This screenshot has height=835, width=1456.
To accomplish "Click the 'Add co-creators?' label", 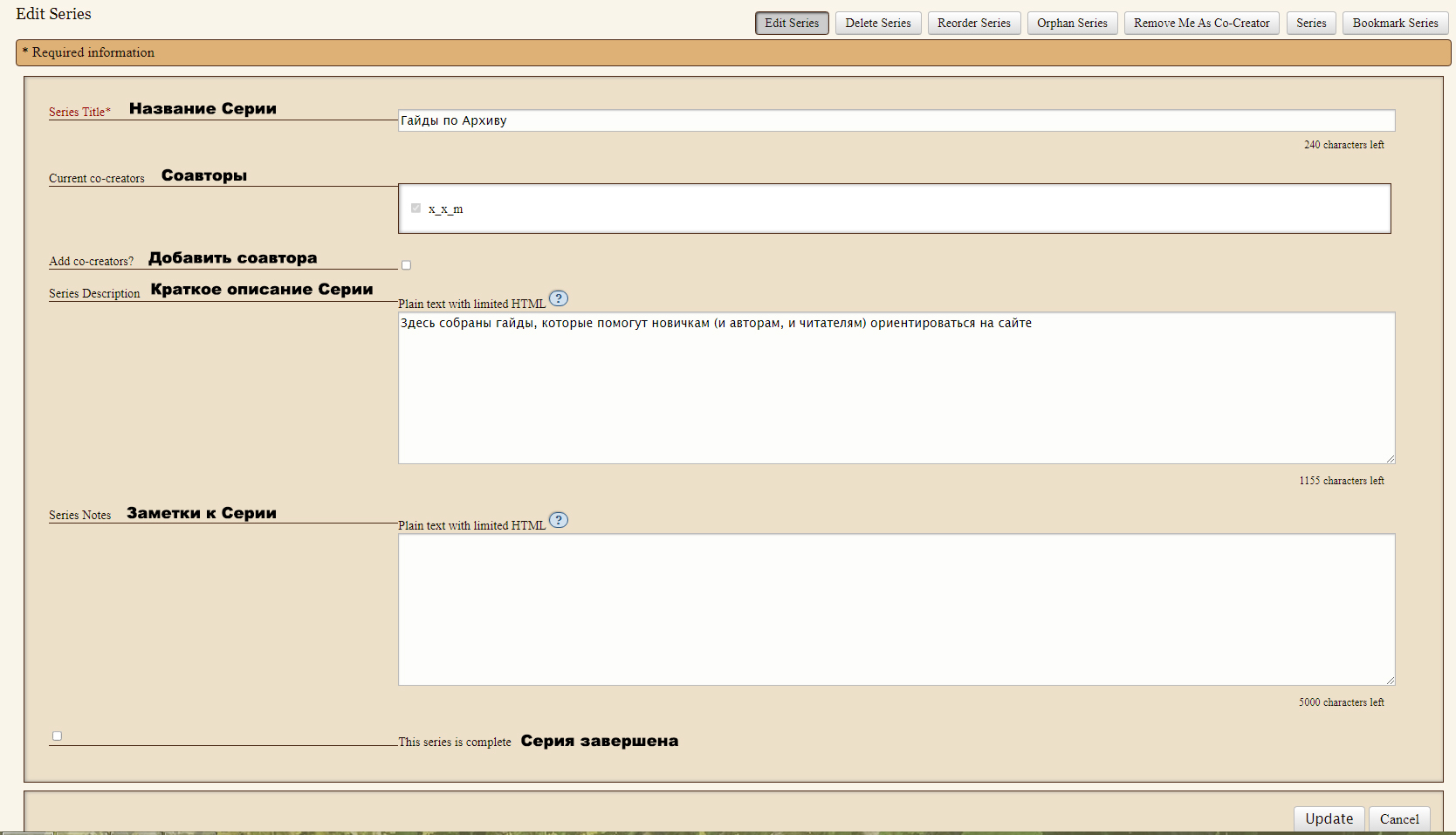I will 91,261.
